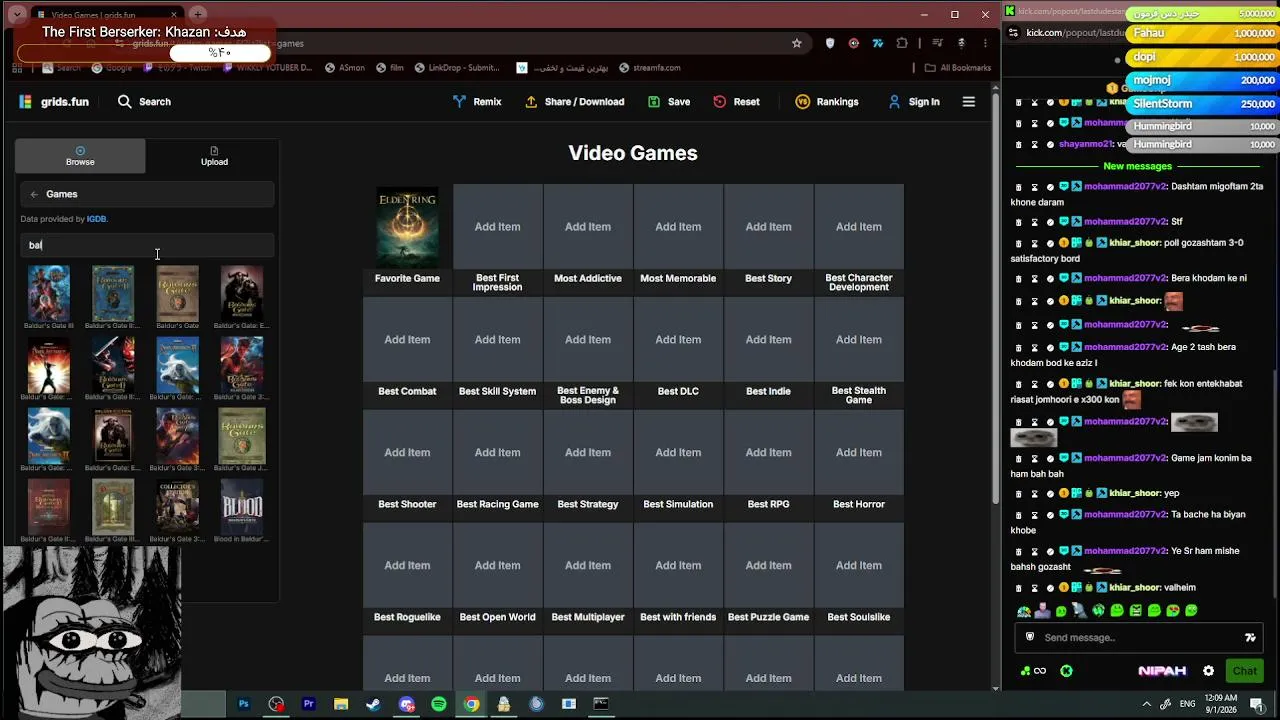Add item for Best Skill System
Screen dimensions: 1280x720
[497, 340]
